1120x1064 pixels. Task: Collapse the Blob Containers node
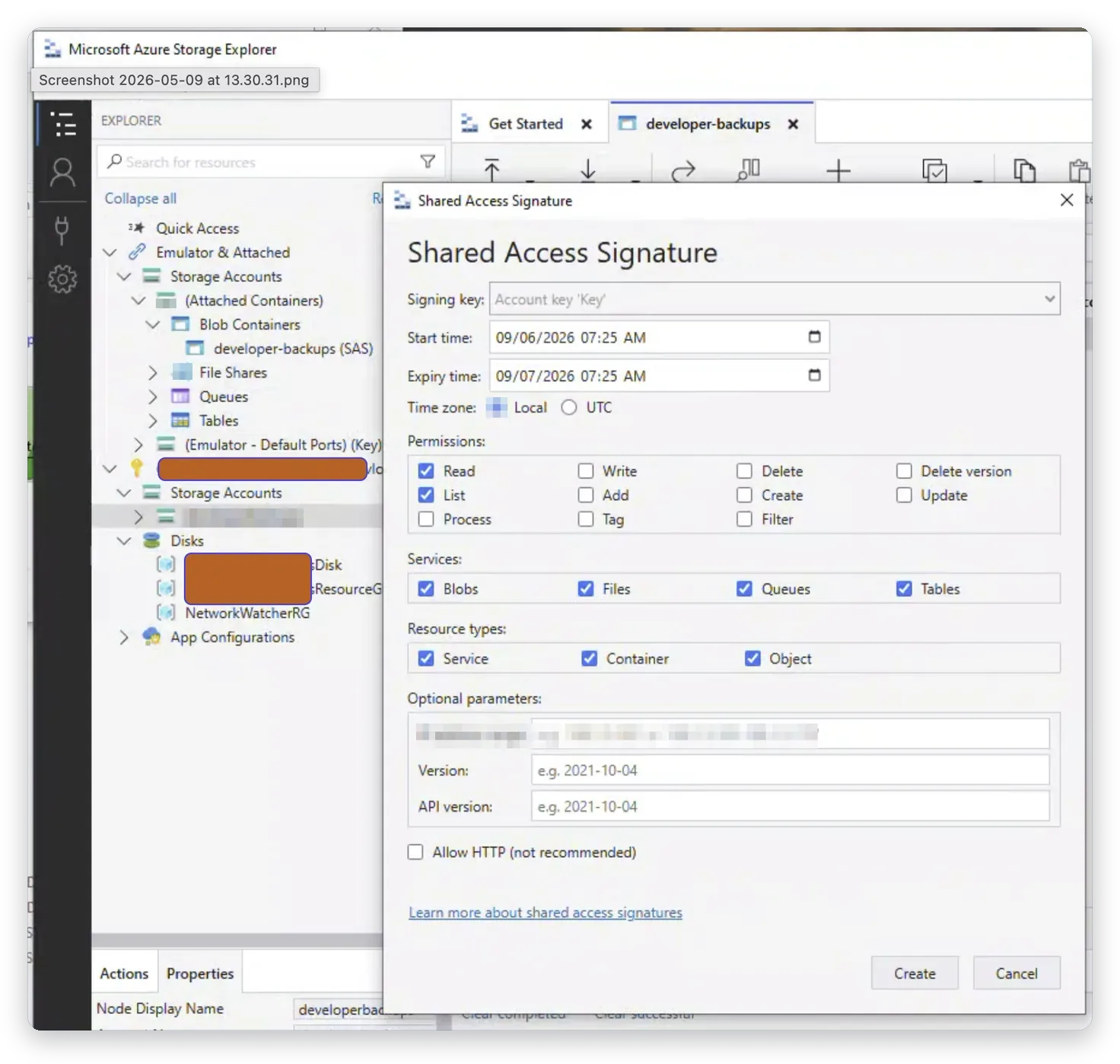(153, 324)
